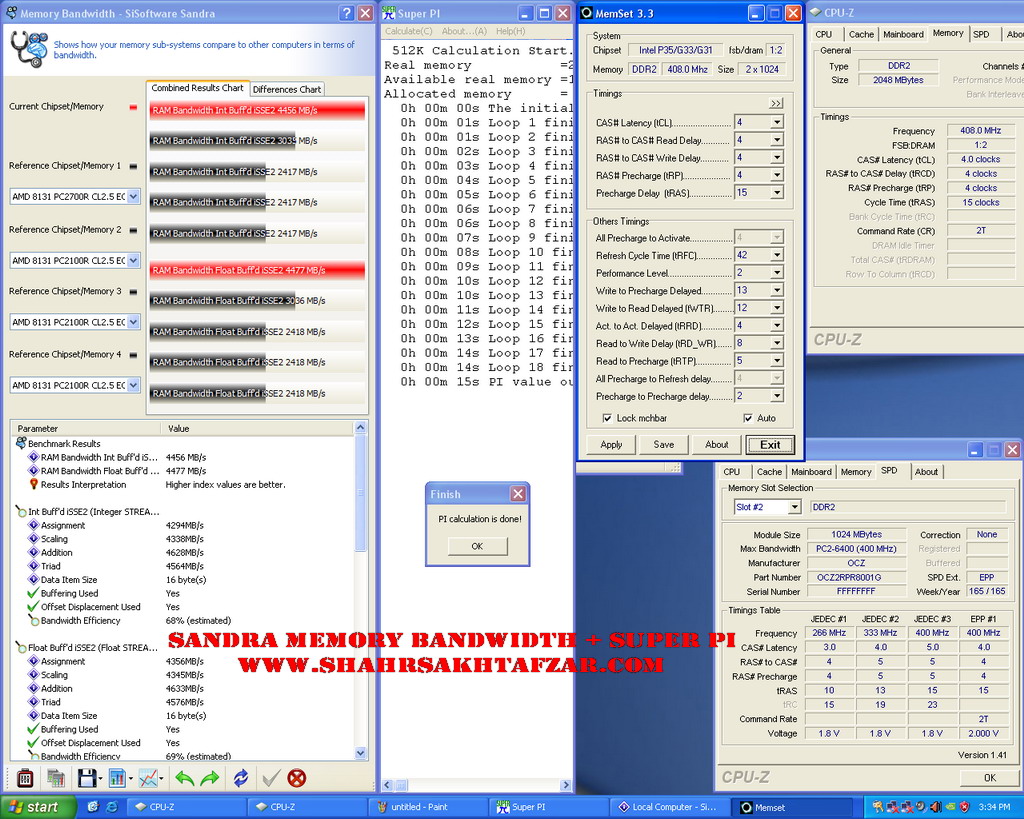Click About button in MemSet
Viewport: 1024px width, 819px height.
[x=716, y=445]
